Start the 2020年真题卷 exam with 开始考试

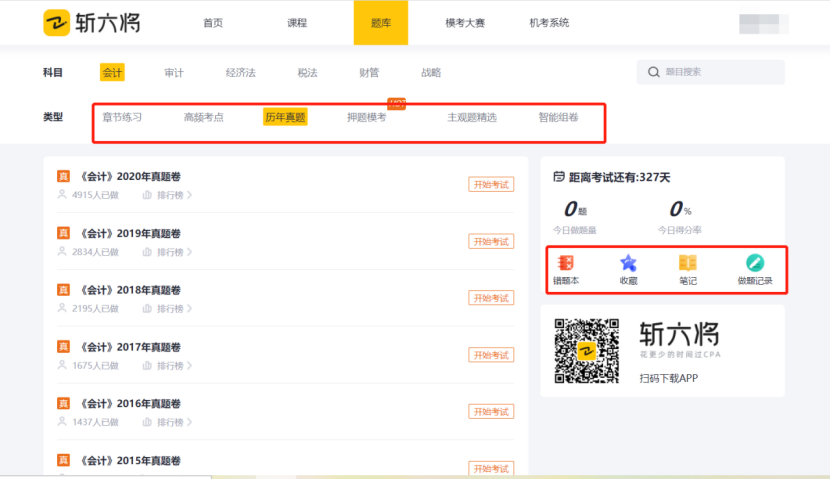coord(491,185)
